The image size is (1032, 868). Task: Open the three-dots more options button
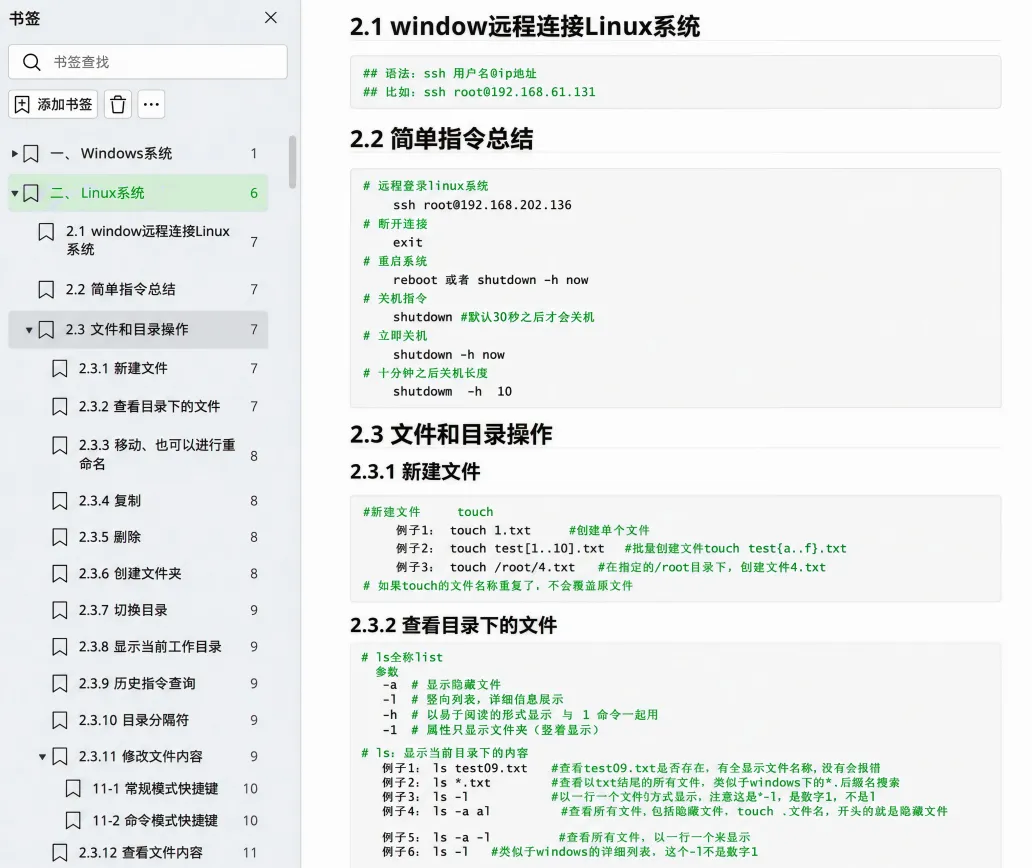pyautogui.click(x=151, y=105)
